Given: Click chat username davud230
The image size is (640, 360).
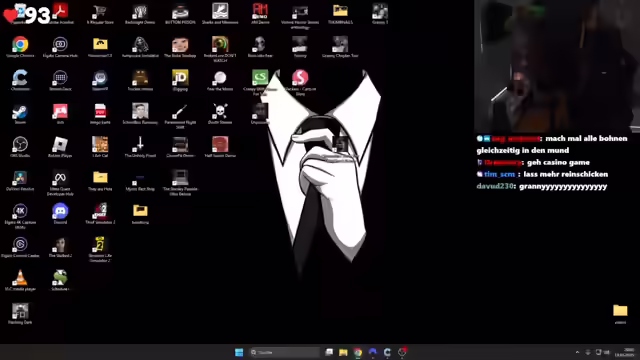Looking at the screenshot, I should tap(495, 187).
